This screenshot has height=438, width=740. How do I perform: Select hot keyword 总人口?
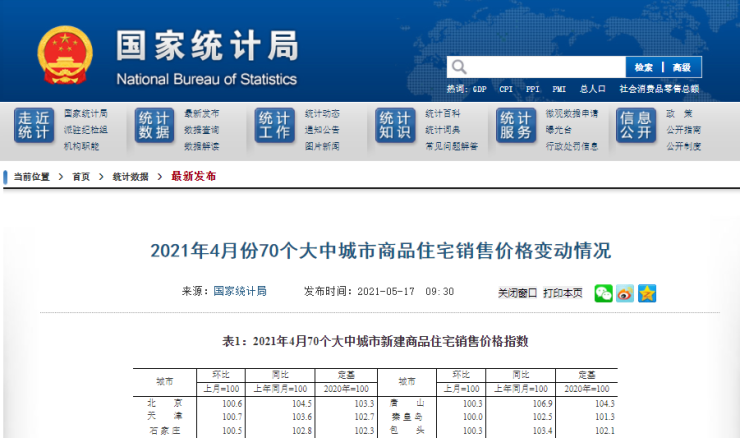point(592,89)
